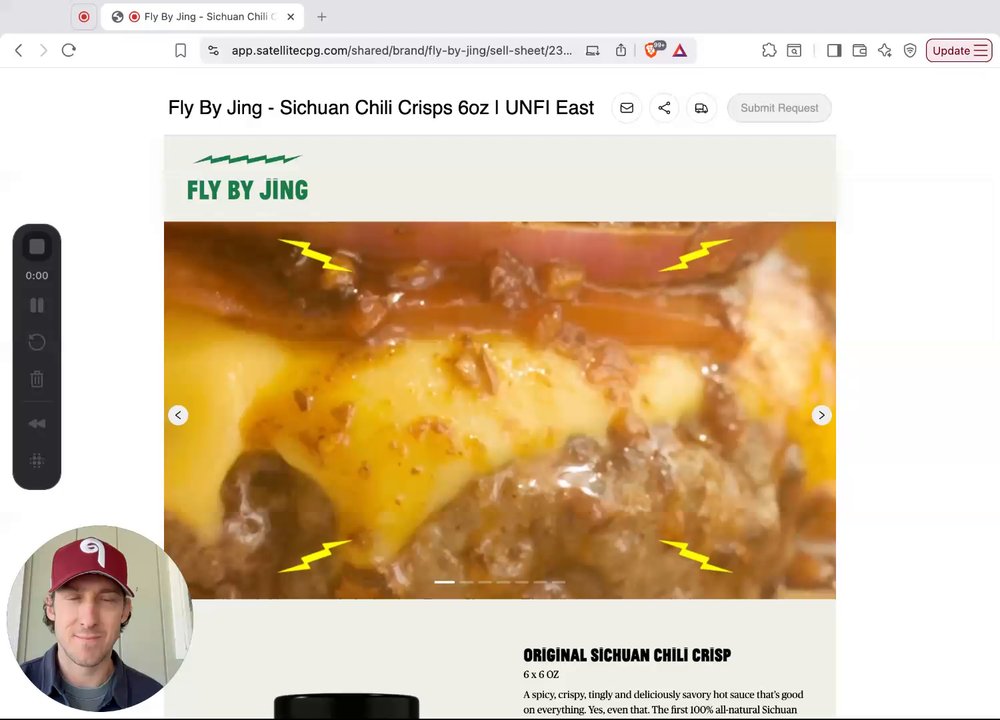The width and height of the screenshot is (1000, 720).
Task: Click the Original Sichuan Chili Crisp heading
Action: [627, 655]
